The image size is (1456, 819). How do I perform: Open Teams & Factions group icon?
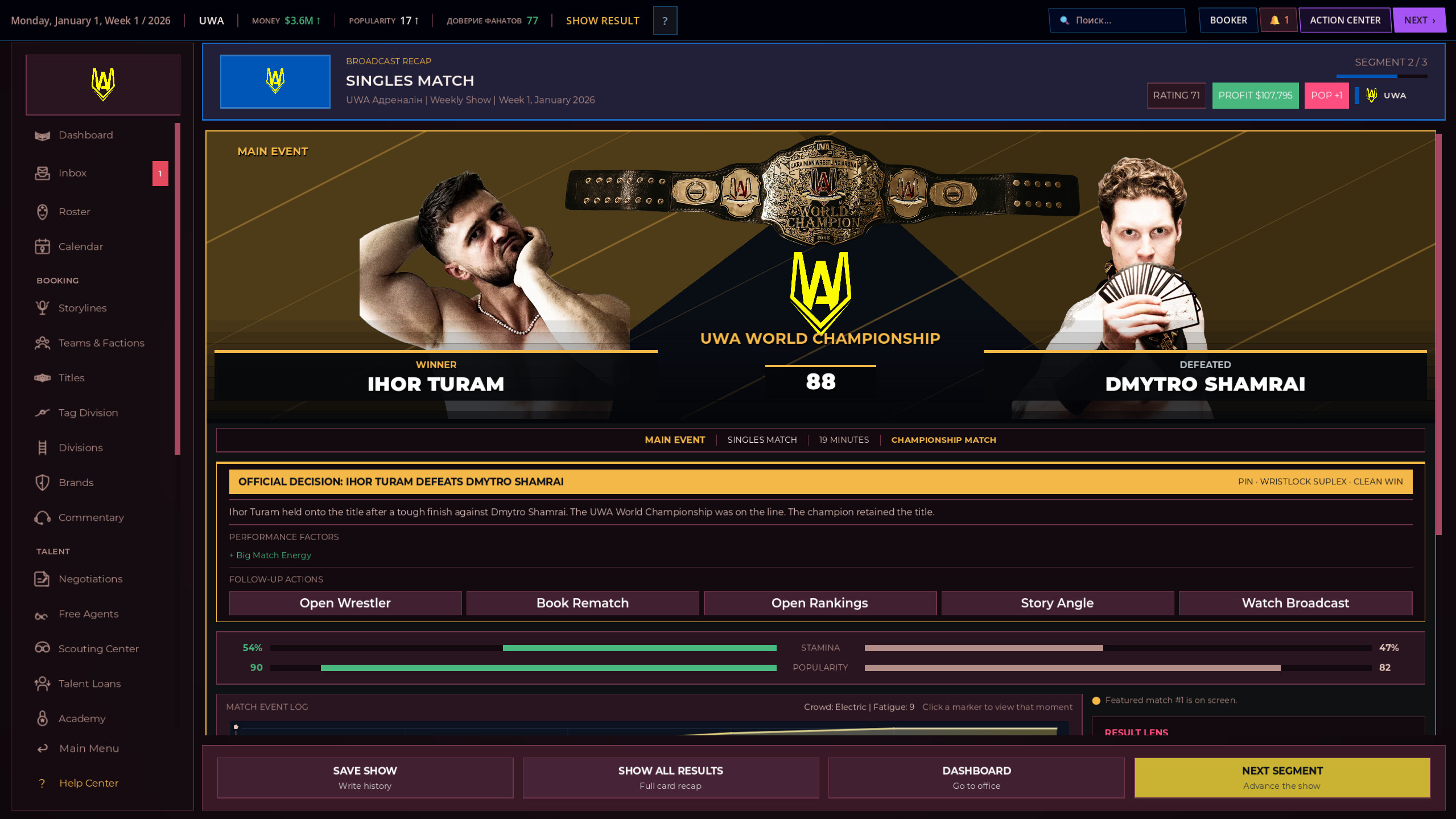(x=43, y=343)
